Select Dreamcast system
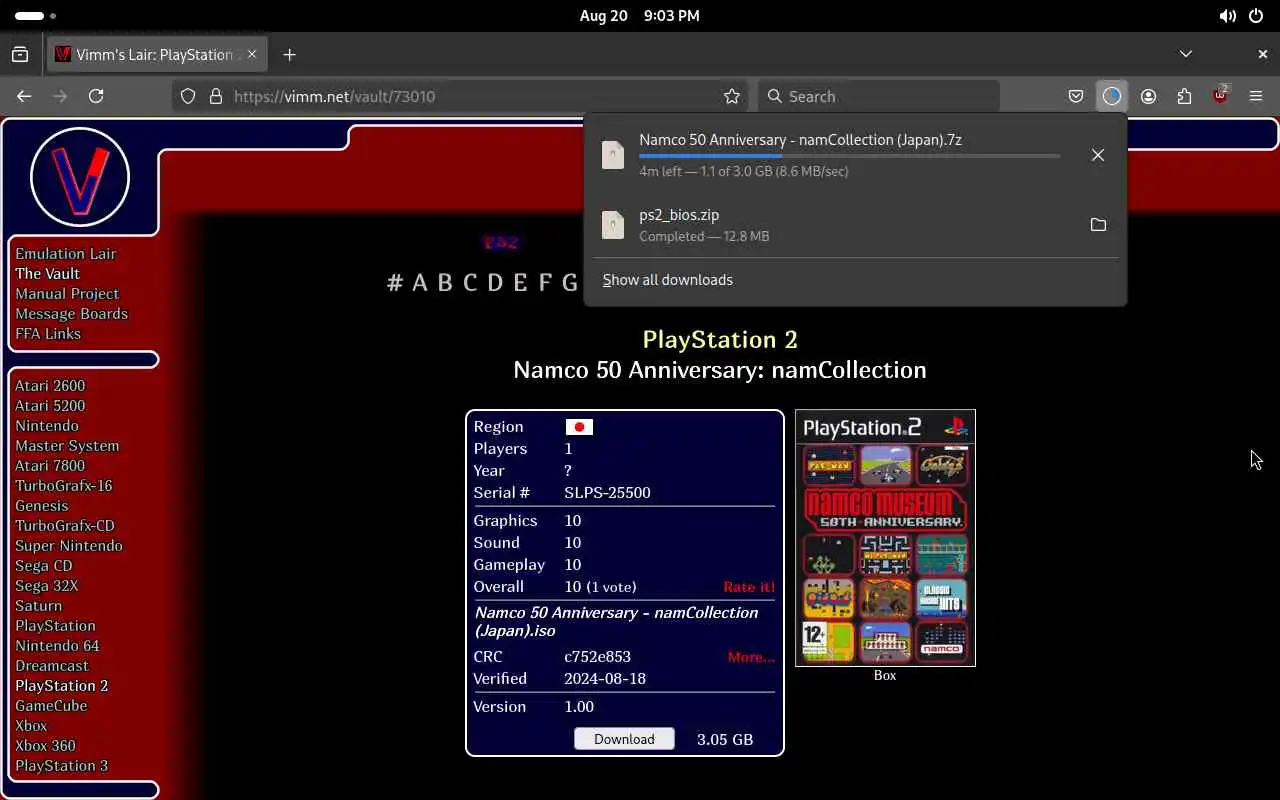This screenshot has height=800, width=1280. point(52,666)
